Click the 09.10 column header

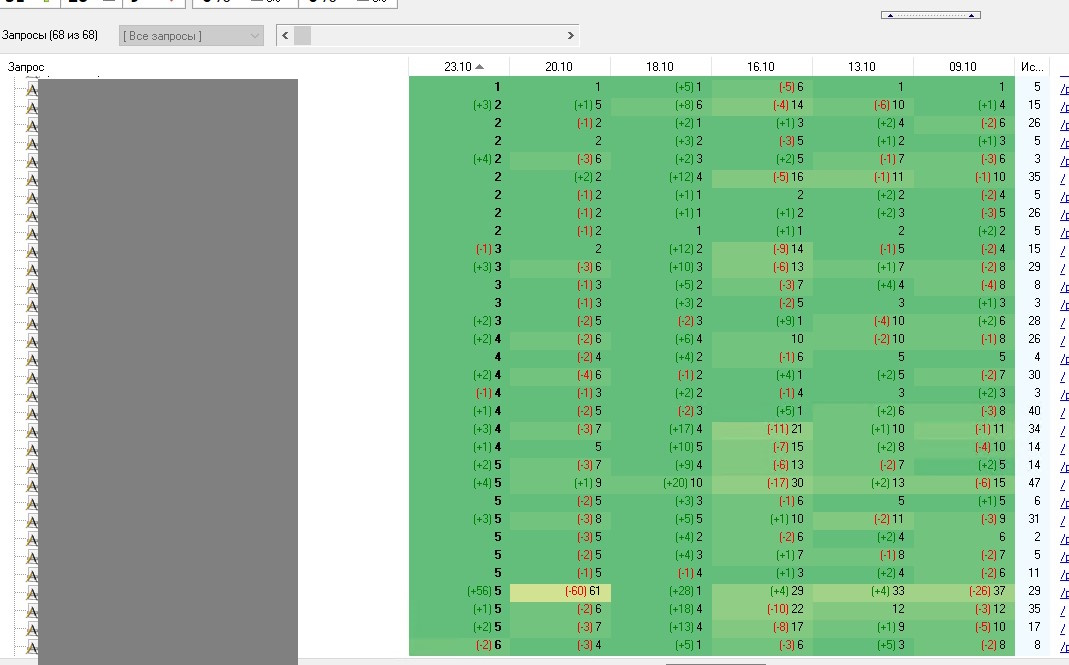pyautogui.click(x=963, y=66)
